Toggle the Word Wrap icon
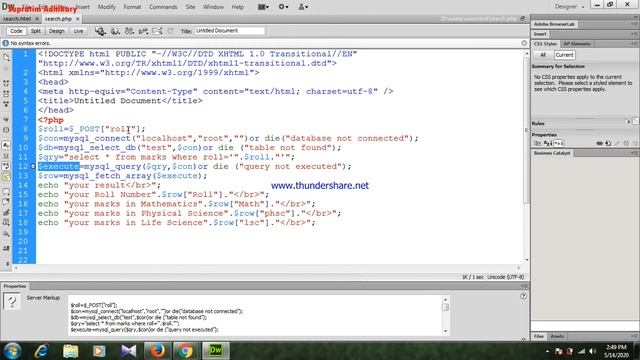The width and height of the screenshot is (640, 360). coord(6,166)
